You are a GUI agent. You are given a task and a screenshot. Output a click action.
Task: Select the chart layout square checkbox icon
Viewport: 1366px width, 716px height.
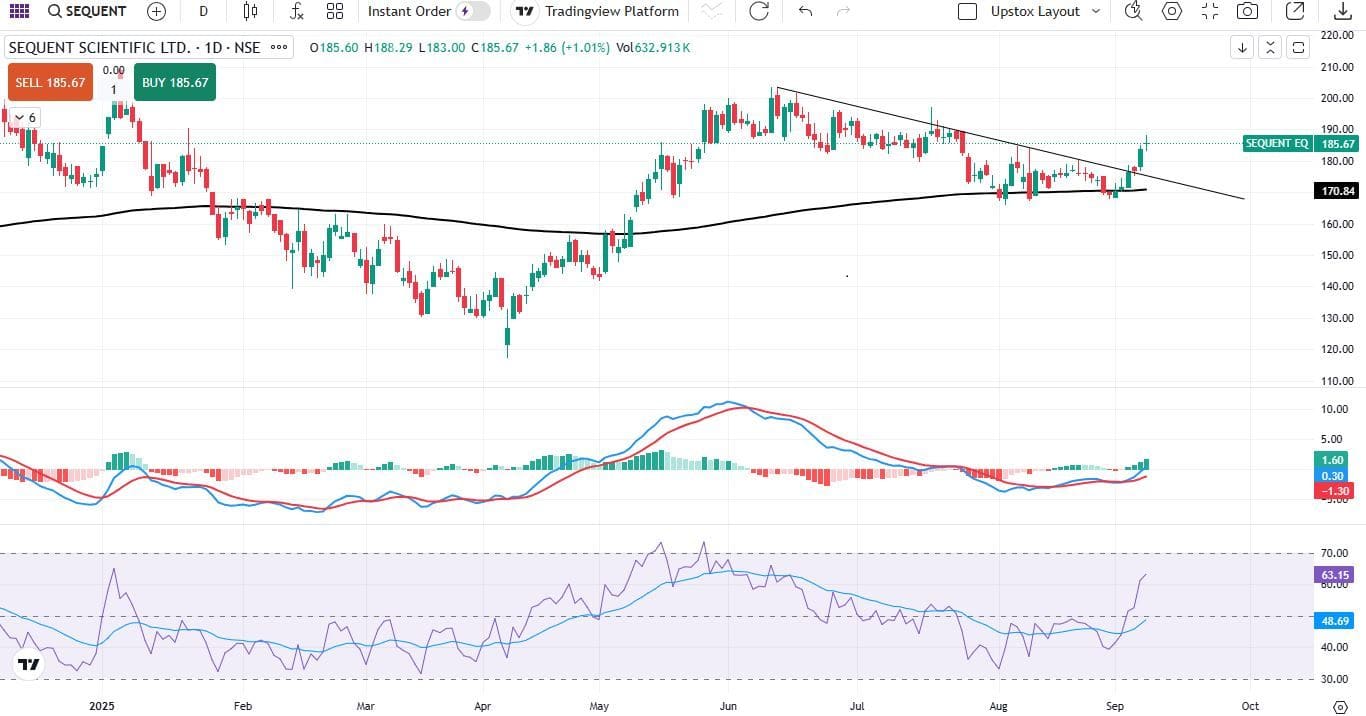966,11
